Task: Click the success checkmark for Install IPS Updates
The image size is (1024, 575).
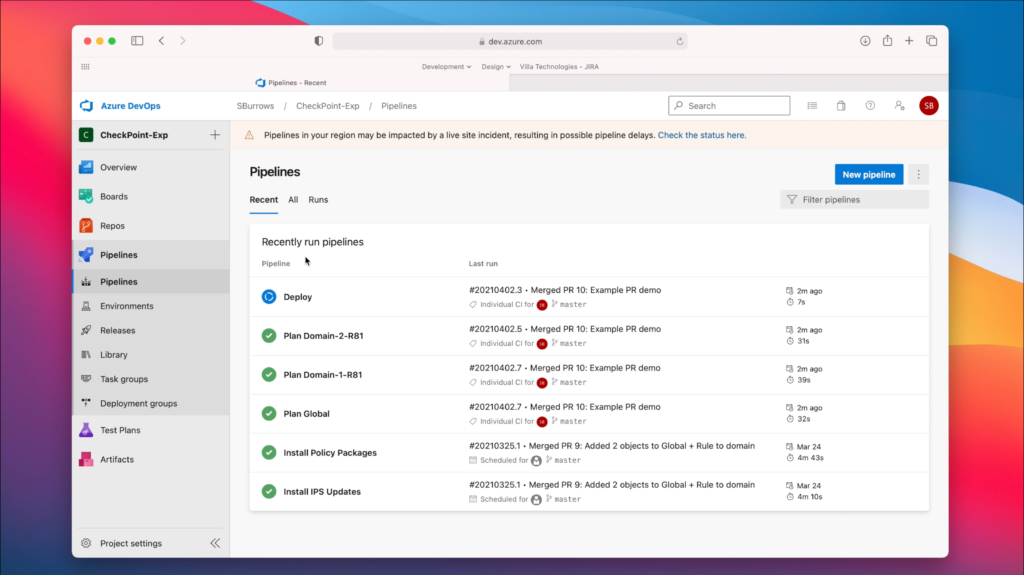Action: 269,491
